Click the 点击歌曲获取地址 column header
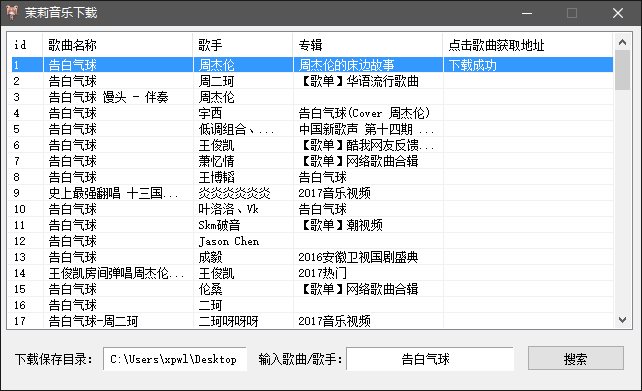This screenshot has height=391, width=642. (x=496, y=45)
